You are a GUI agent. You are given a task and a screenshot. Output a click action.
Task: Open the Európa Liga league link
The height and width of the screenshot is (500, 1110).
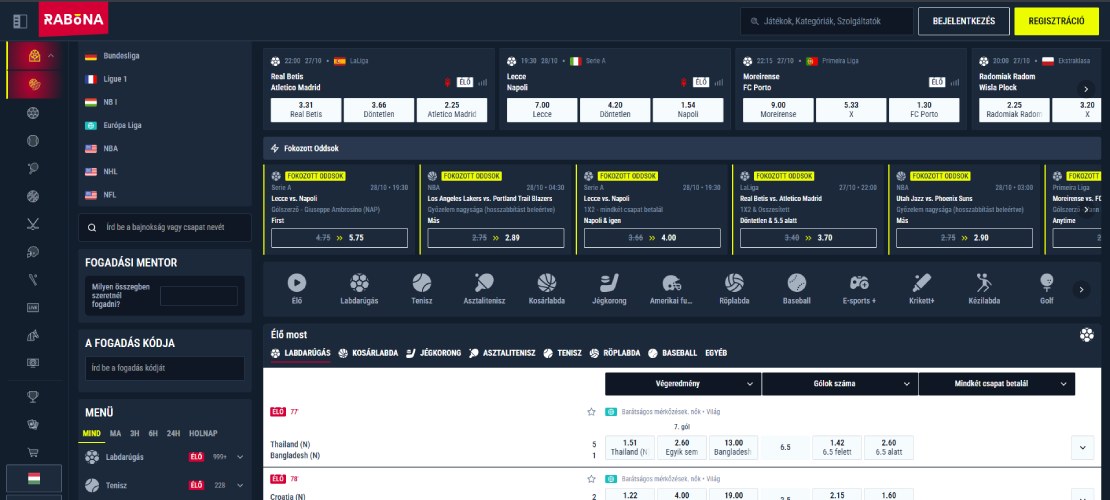122,125
